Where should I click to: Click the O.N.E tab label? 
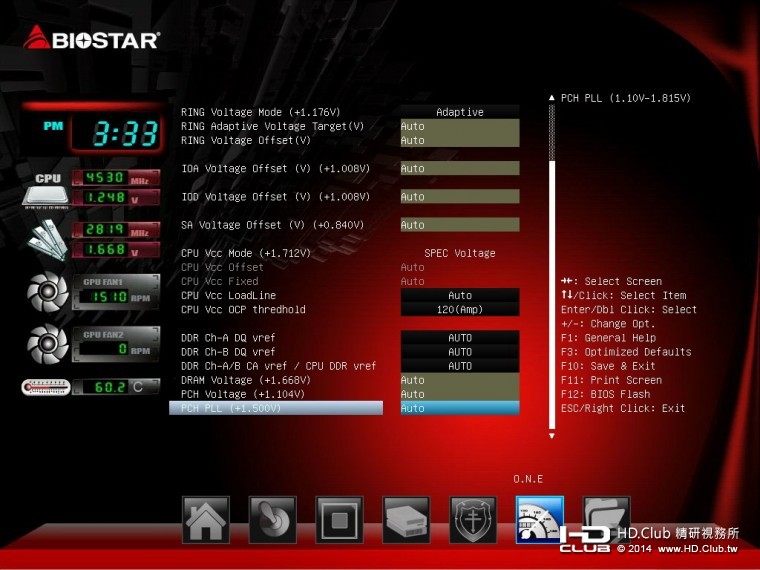[x=528, y=479]
